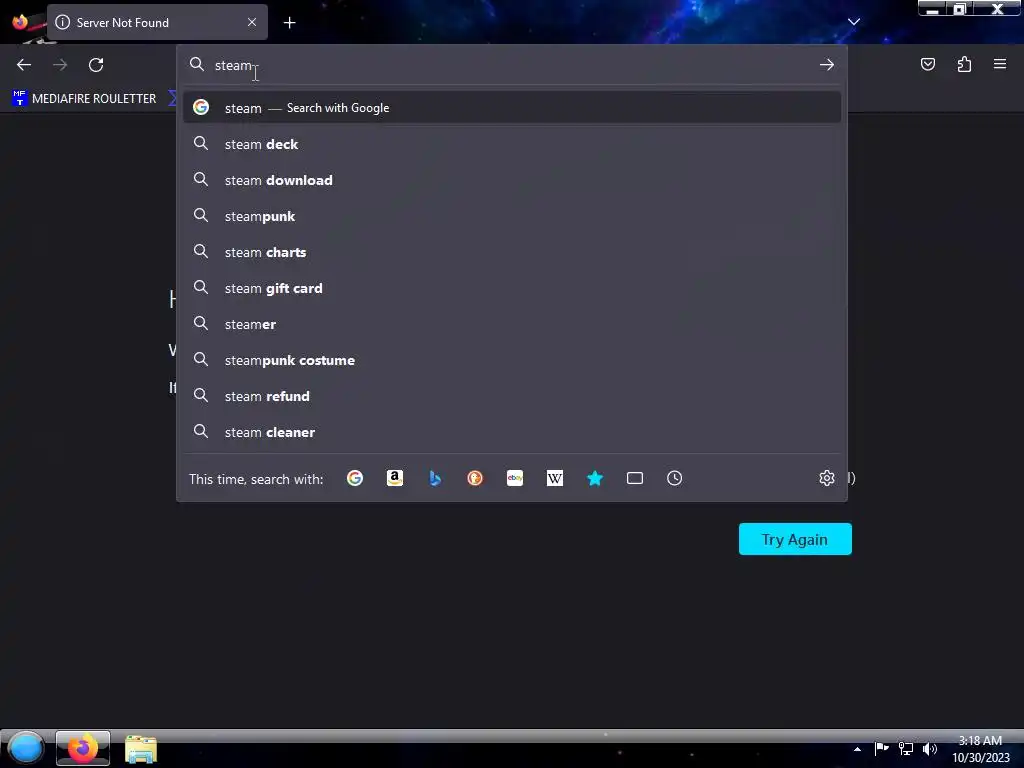Show hidden tray icons arrow

tap(857, 749)
